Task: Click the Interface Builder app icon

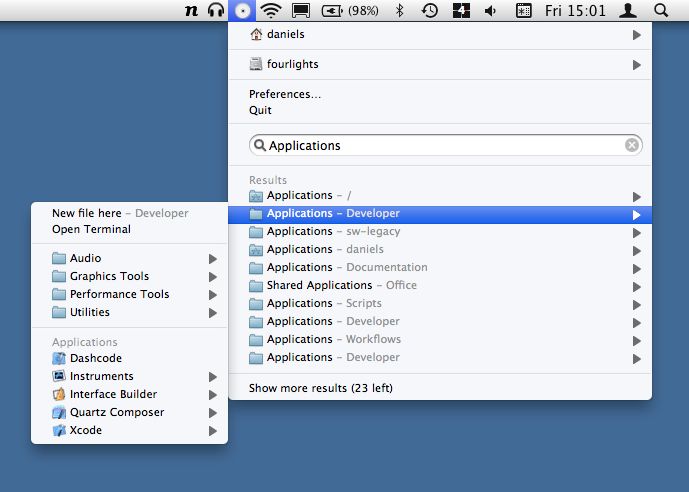Action: tap(59, 394)
